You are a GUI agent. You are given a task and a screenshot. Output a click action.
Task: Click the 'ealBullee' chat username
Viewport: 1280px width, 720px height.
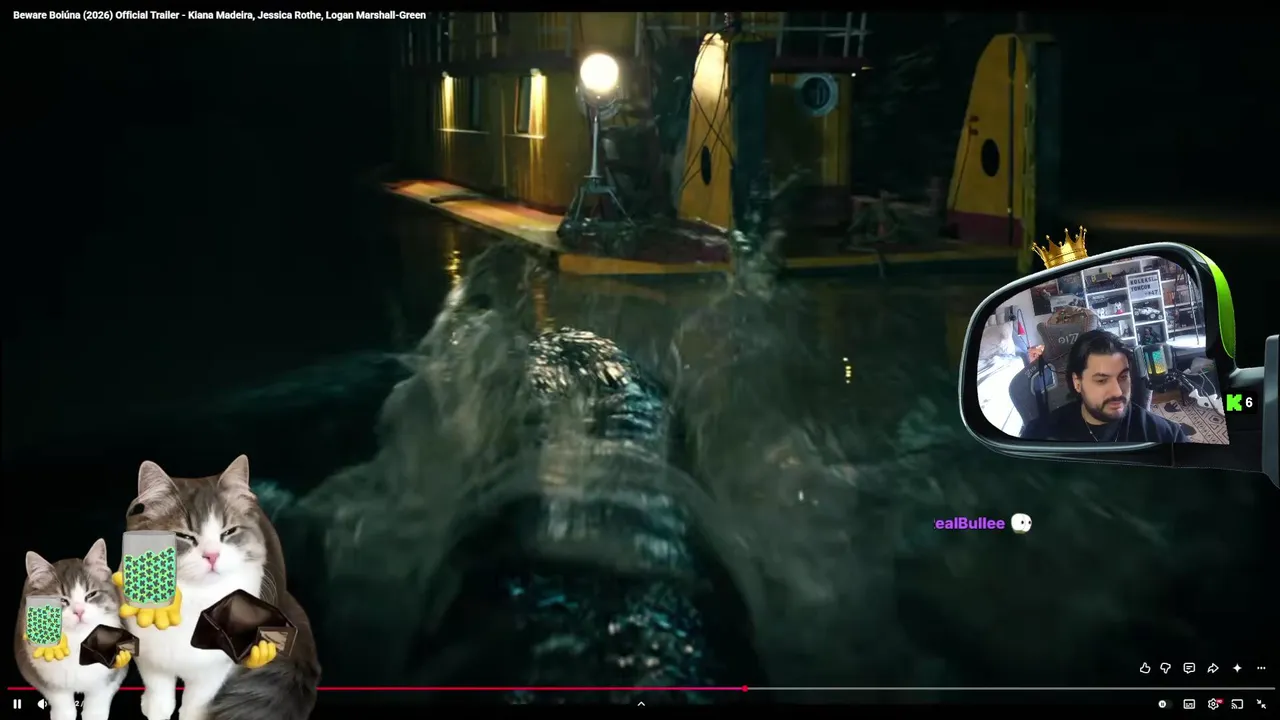pos(969,523)
